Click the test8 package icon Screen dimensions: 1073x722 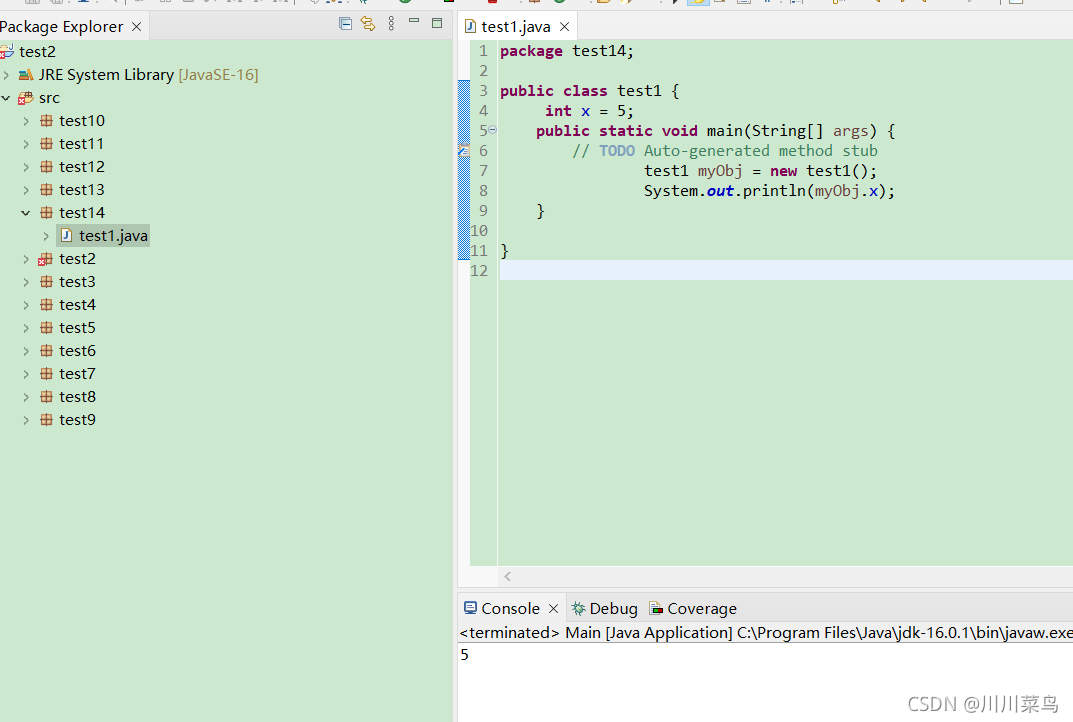tap(46, 397)
